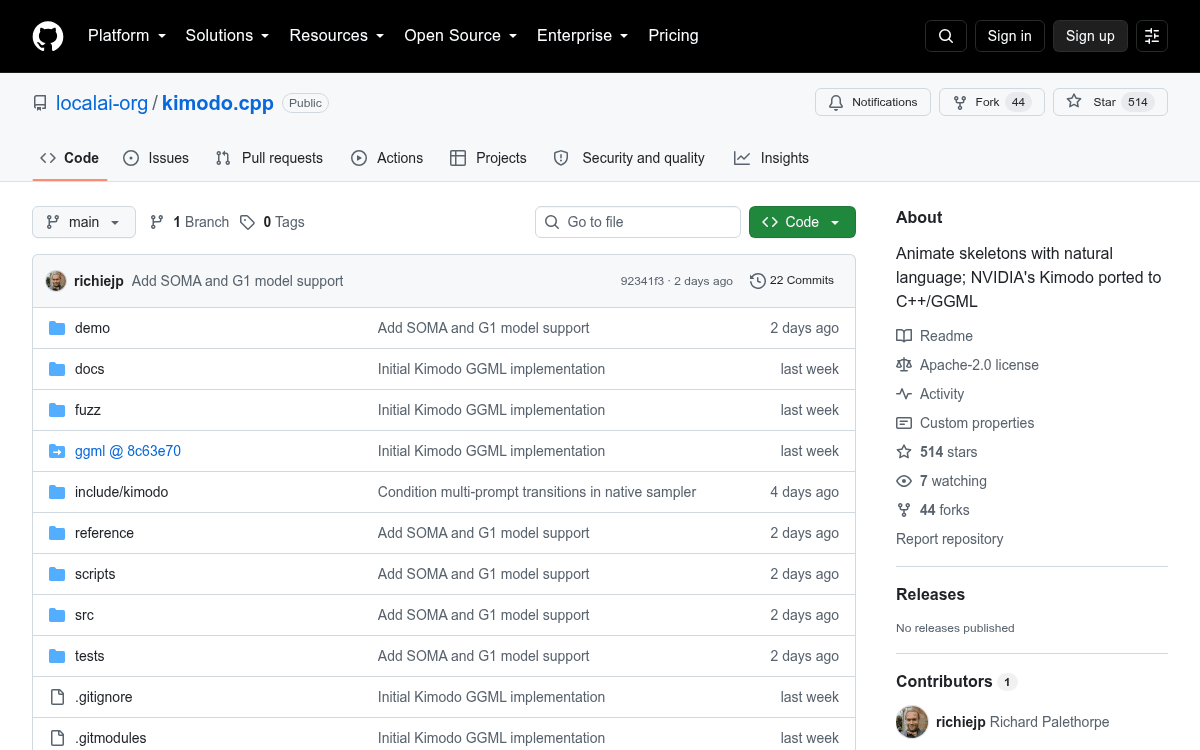This screenshot has height=750, width=1200.
Task: Star the kimodo.cpp repository
Action: (1110, 102)
